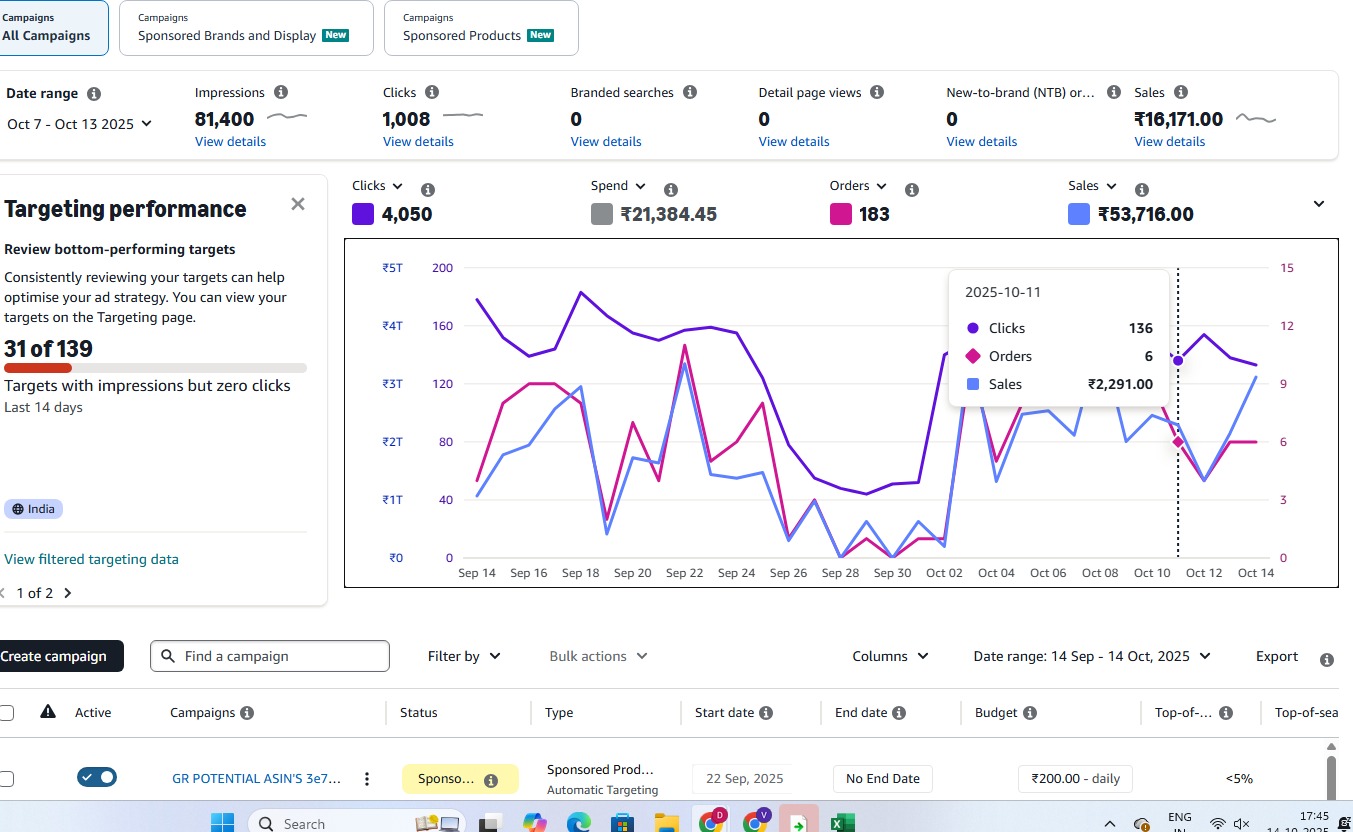
Task: Open View filtered targeting data link
Action: [x=91, y=559]
